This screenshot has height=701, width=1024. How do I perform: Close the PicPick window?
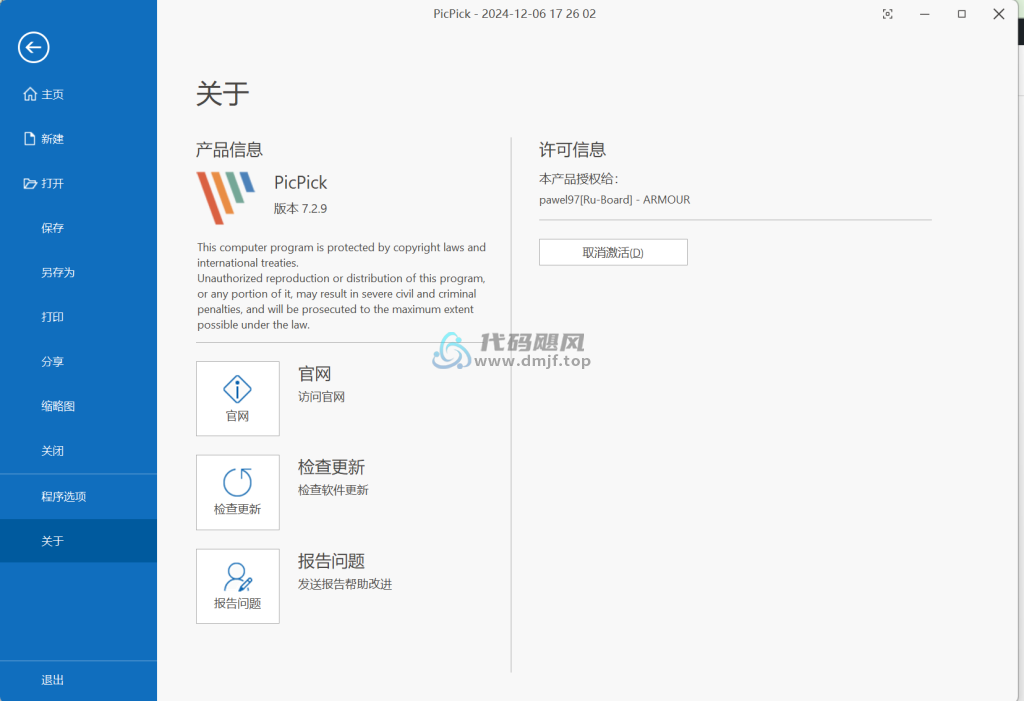(x=999, y=14)
